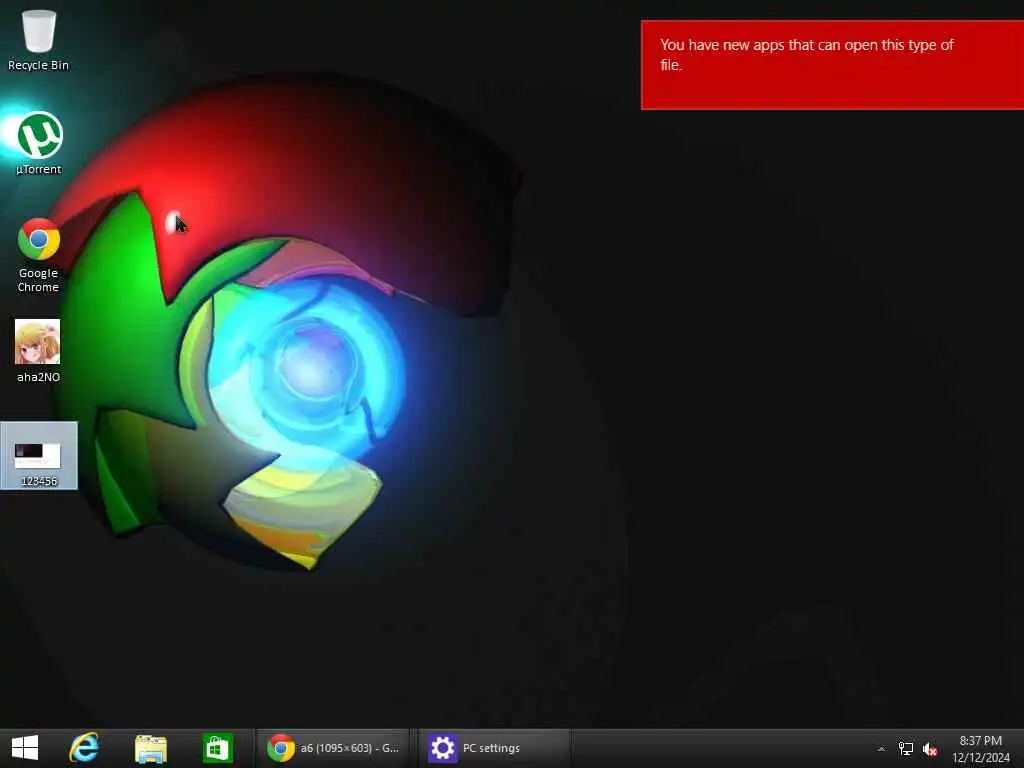Switch to the Chrome a6 (1095×603) taskbar window
This screenshot has height=768, width=1024.
(332, 748)
